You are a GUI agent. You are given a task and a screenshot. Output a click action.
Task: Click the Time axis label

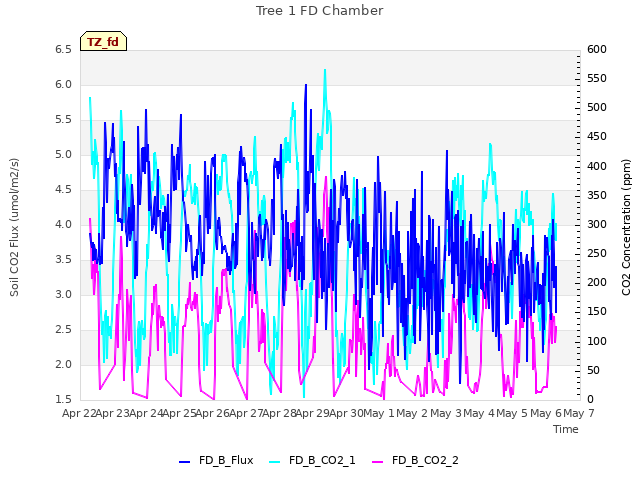[566, 429]
